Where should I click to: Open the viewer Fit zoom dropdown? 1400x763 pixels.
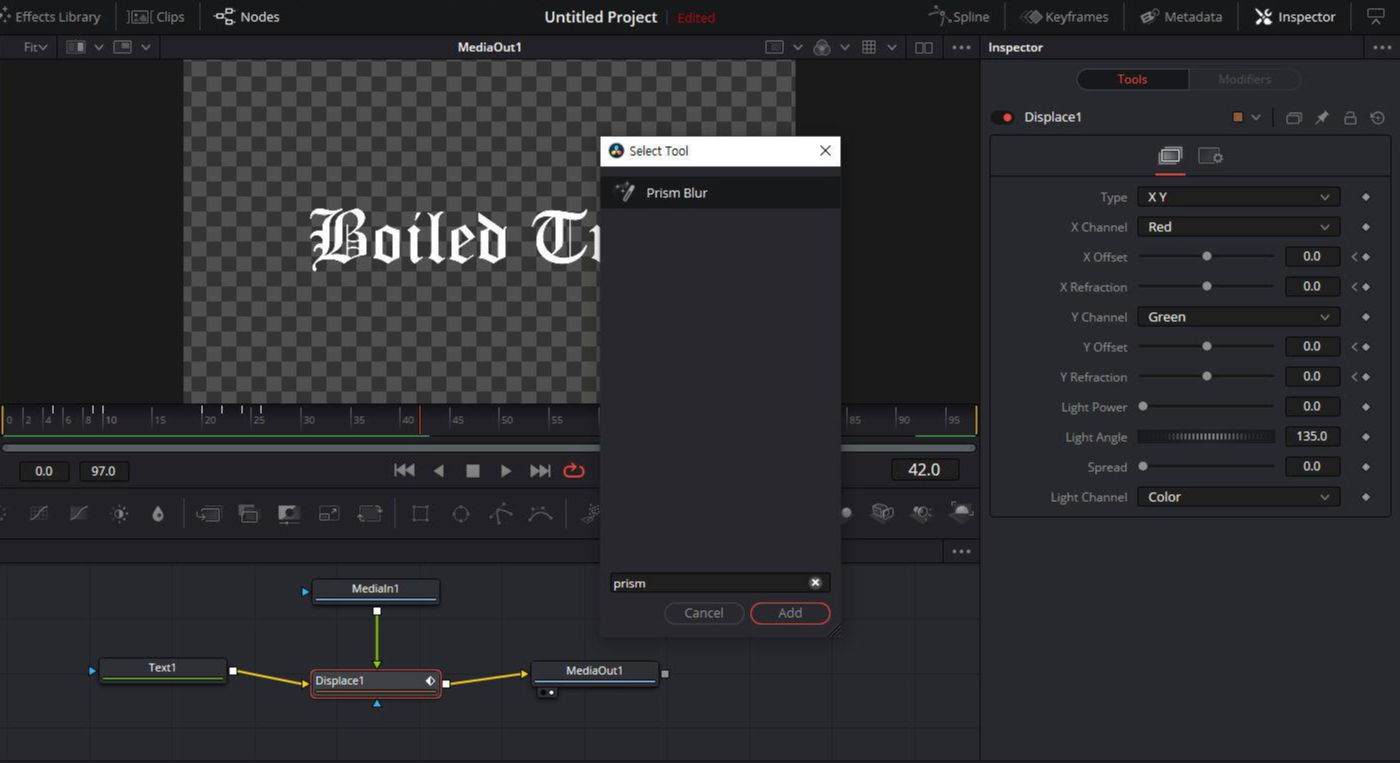(35, 47)
